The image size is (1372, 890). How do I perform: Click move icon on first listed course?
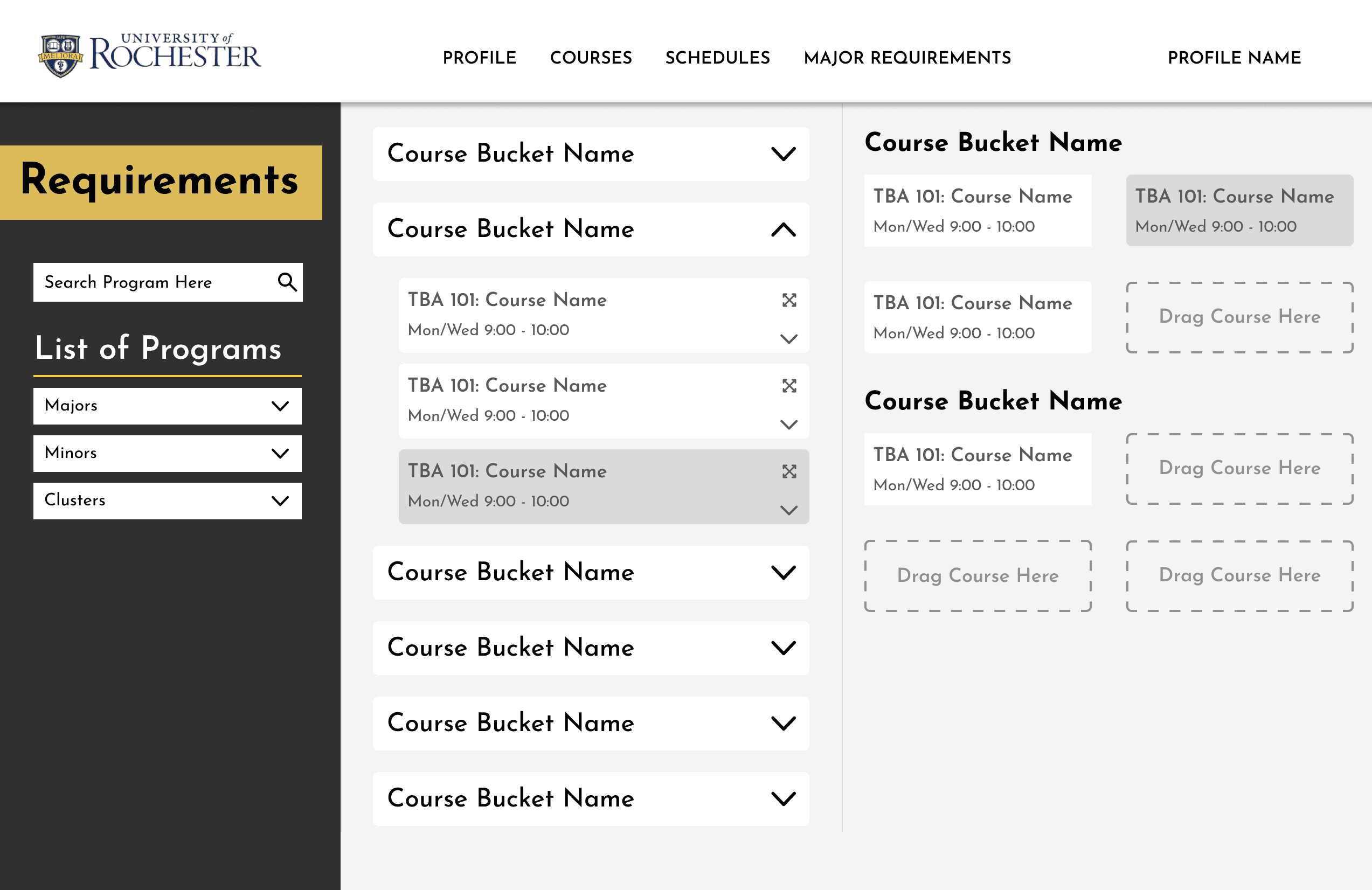point(788,300)
